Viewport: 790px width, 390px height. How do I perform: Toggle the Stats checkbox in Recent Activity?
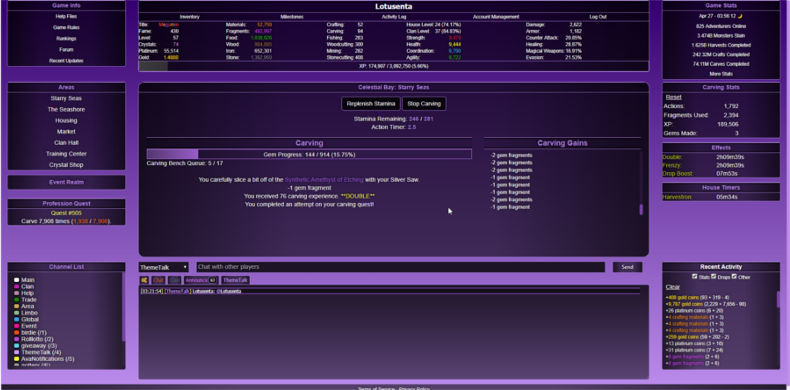[695, 276]
